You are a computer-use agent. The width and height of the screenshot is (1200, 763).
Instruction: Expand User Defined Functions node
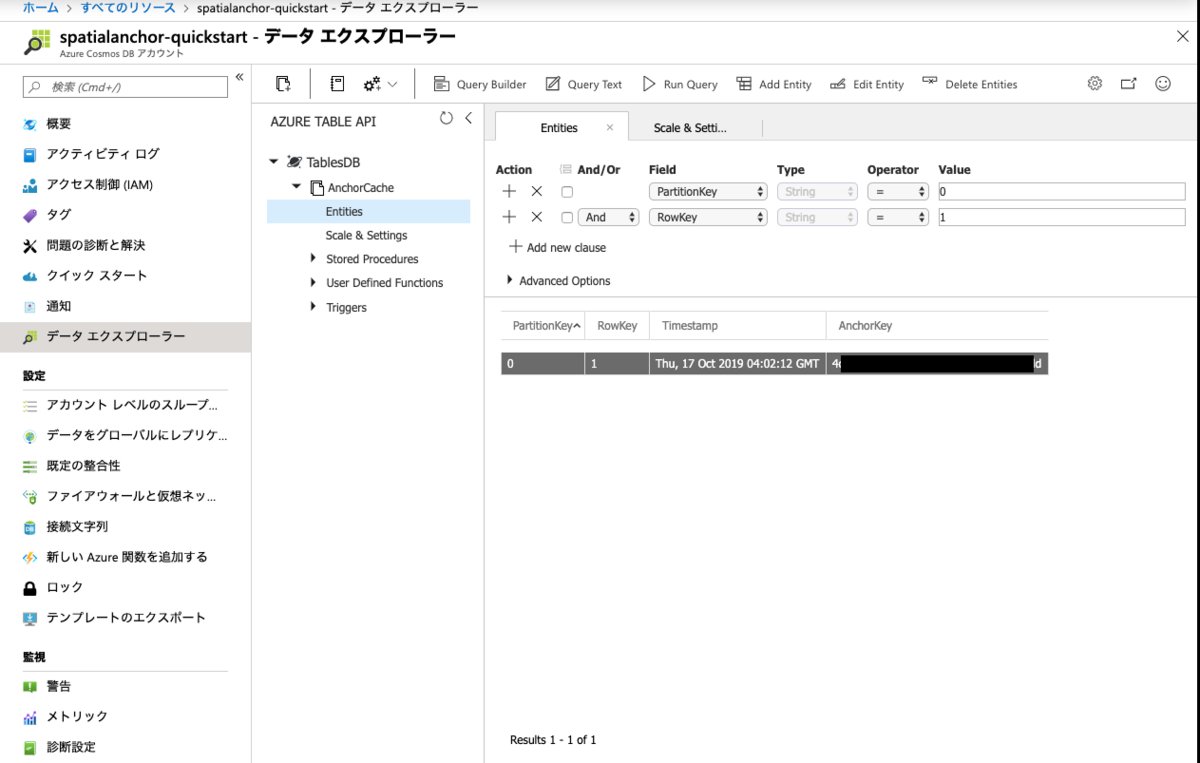314,283
